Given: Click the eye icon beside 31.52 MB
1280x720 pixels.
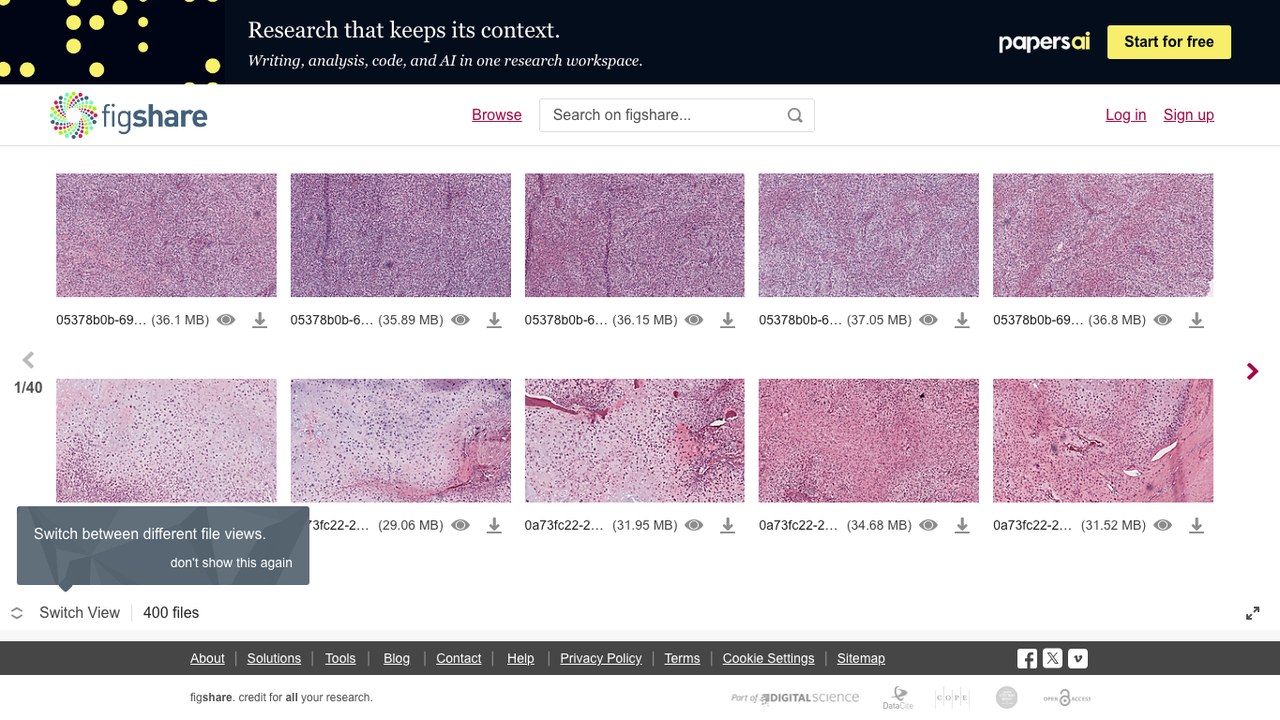Looking at the screenshot, I should (x=1162, y=525).
